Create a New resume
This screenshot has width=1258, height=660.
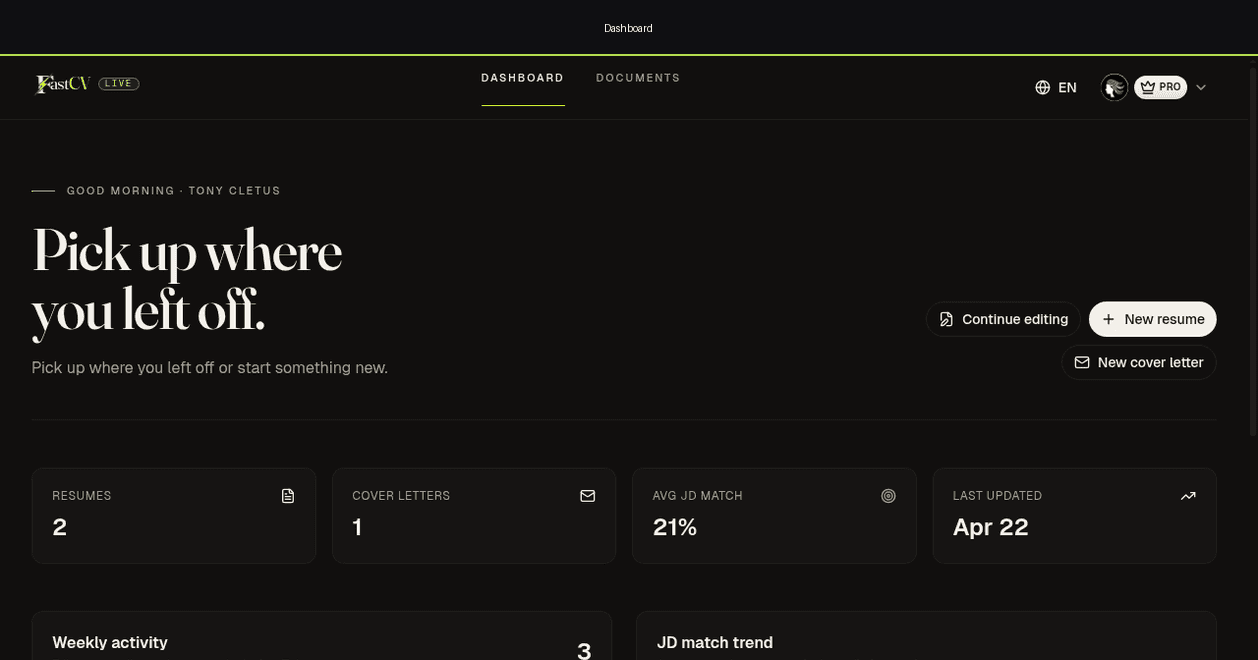click(1153, 319)
